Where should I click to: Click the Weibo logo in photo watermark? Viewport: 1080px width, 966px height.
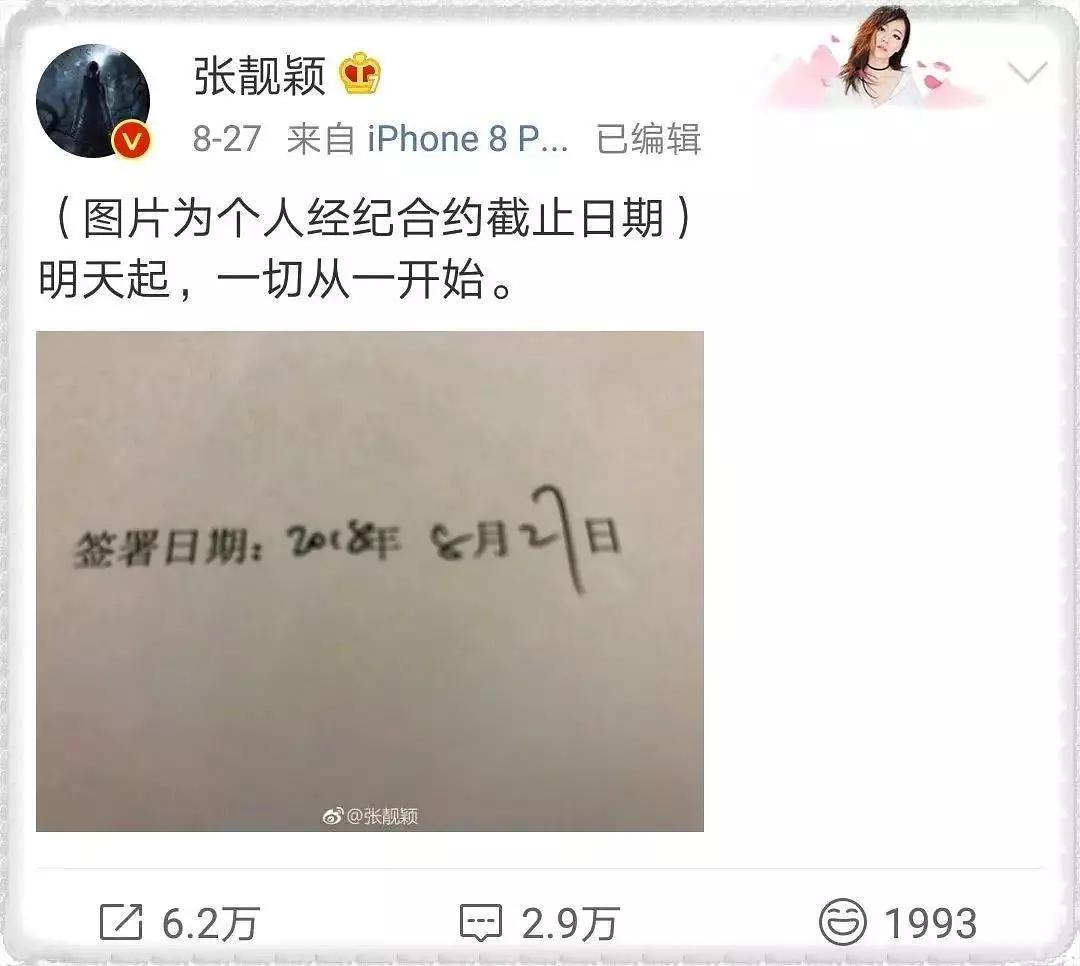coord(332,816)
